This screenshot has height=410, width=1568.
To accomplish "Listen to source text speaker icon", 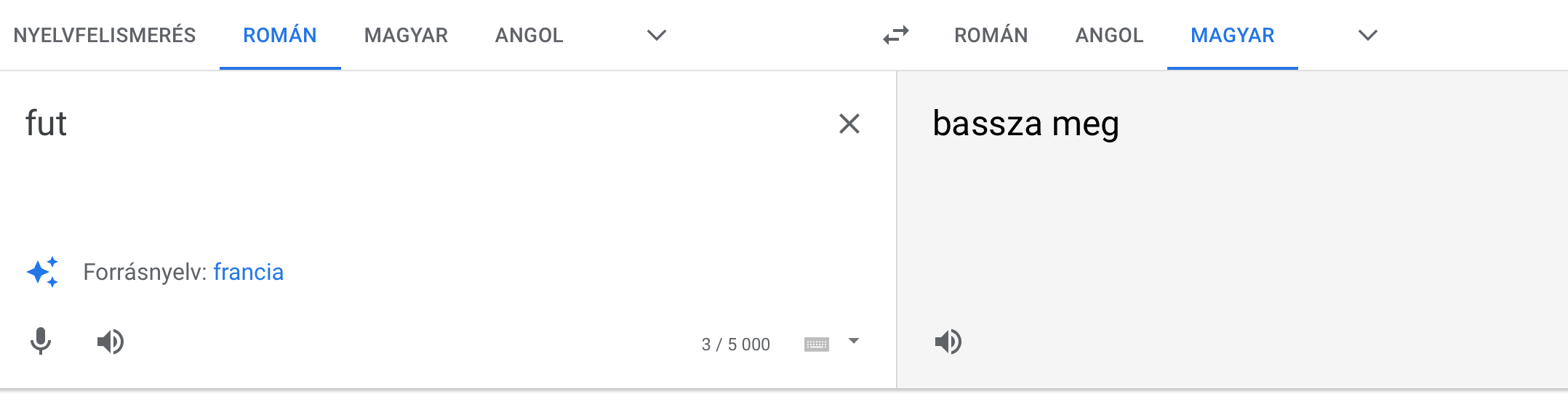I will click(111, 341).
